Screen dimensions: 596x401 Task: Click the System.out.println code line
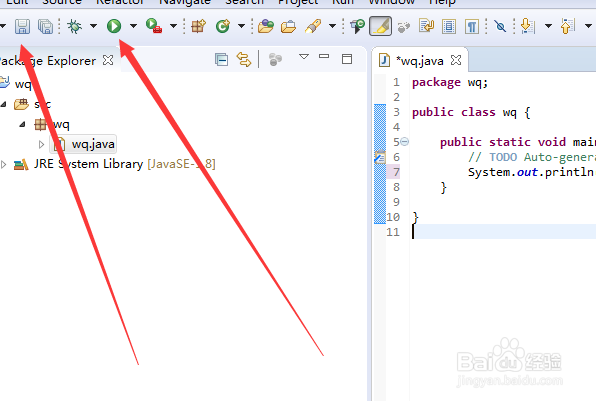click(x=532, y=172)
